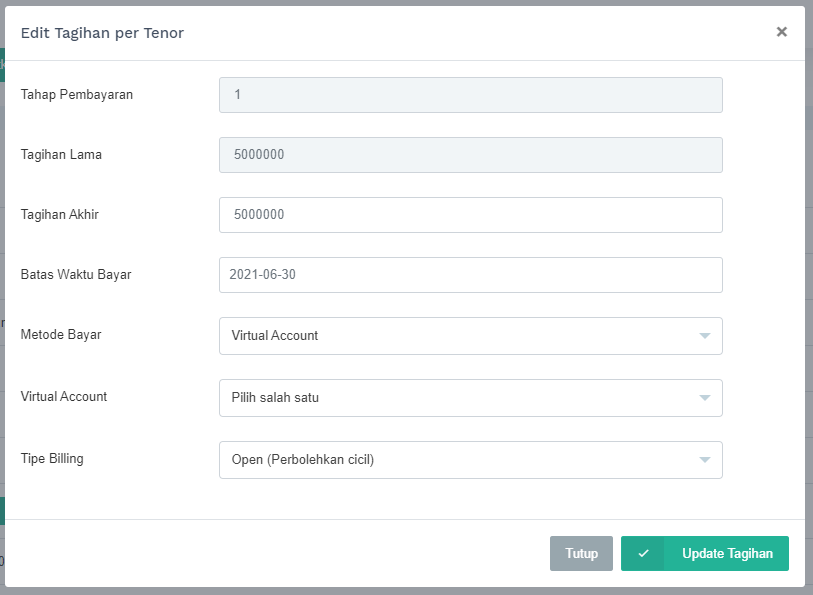Close the Edit Tagihan dialog with X
This screenshot has width=813, height=595.
pos(781,32)
